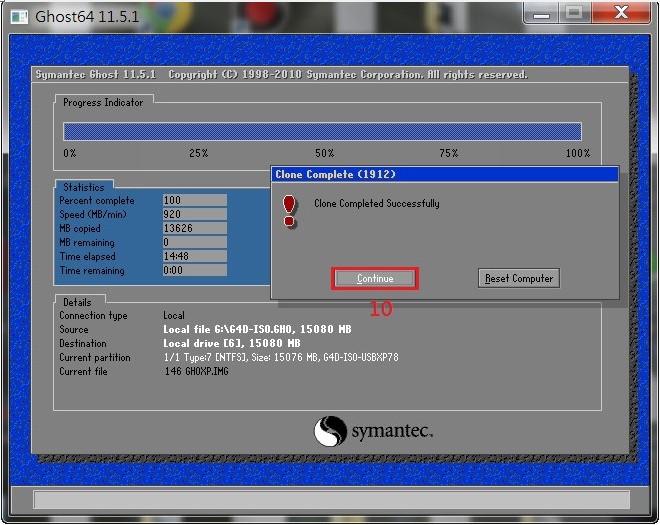This screenshot has height=525, width=660.
Task: Click the bottom status bar field
Action: point(331,500)
